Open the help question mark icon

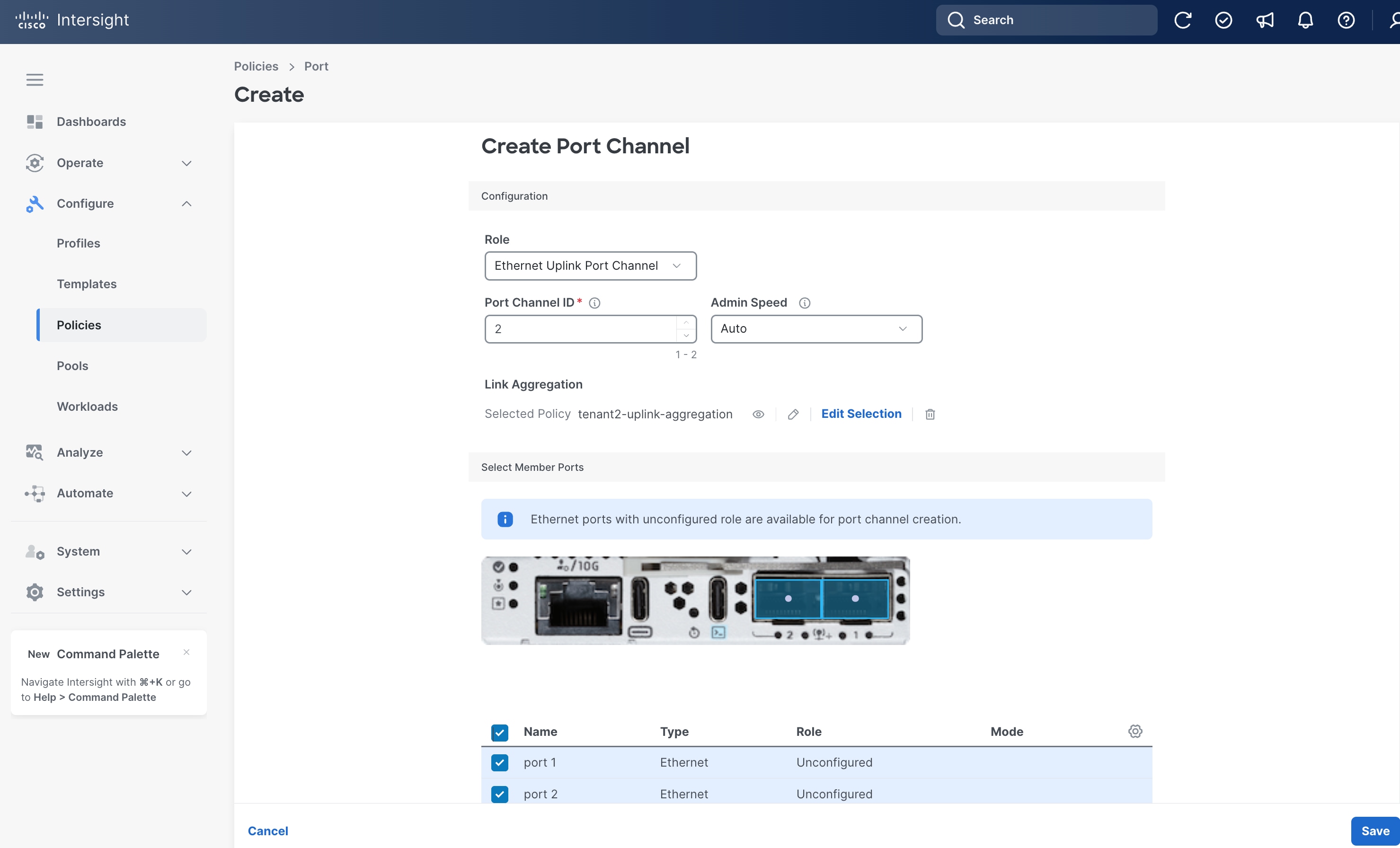tap(1346, 20)
